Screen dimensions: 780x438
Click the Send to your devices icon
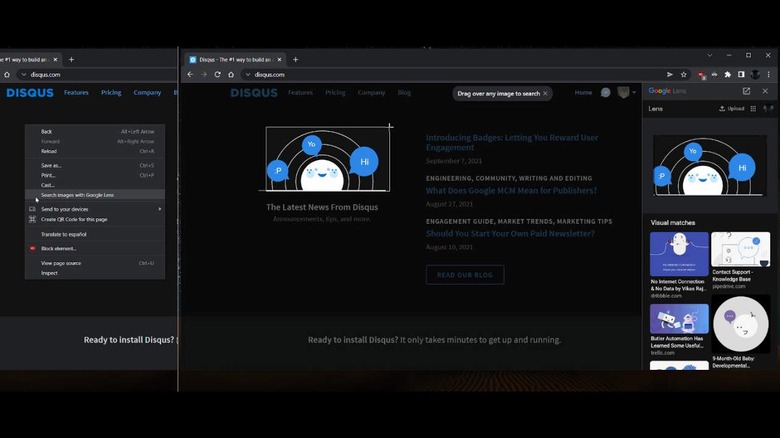coord(32,209)
